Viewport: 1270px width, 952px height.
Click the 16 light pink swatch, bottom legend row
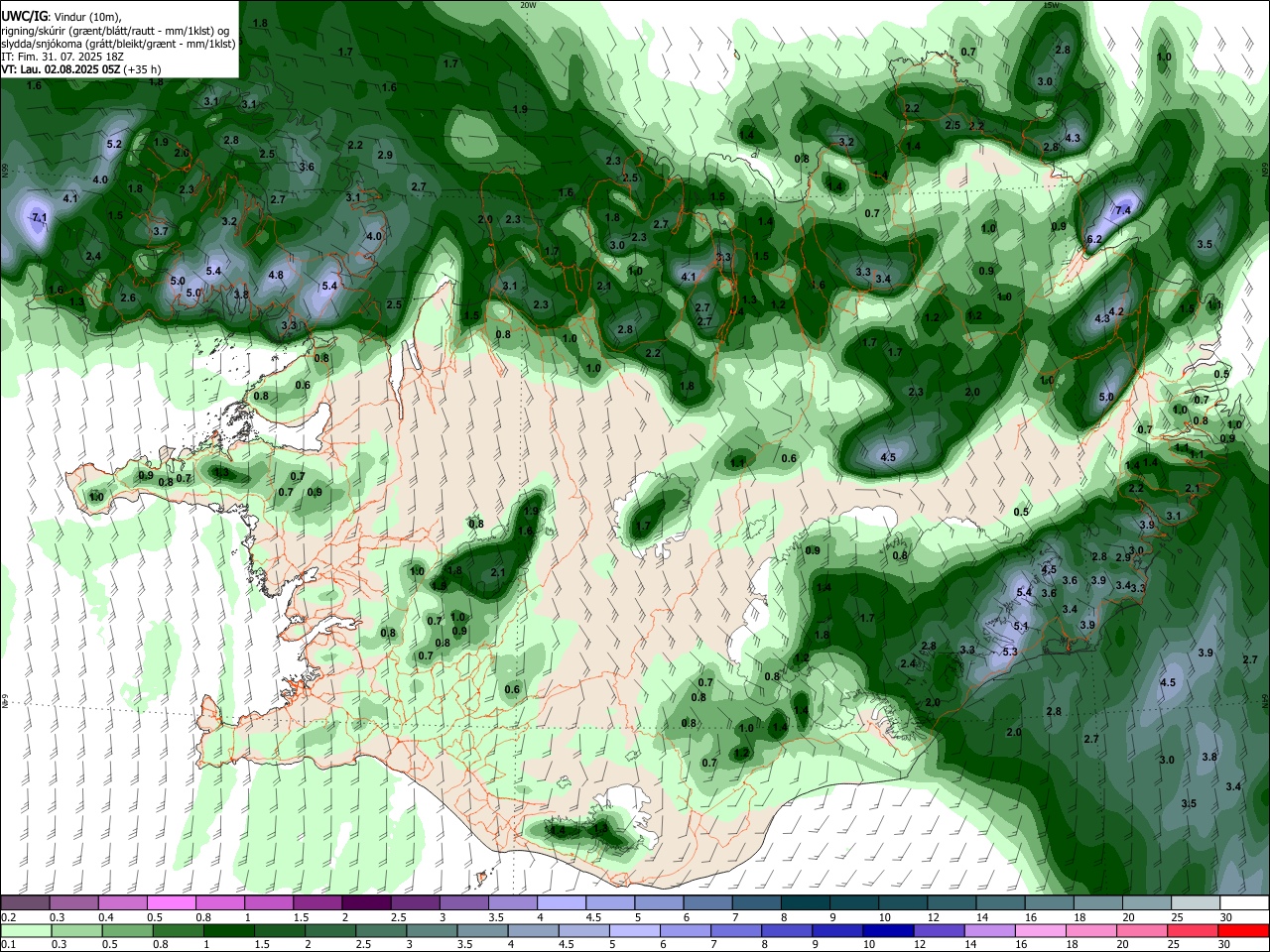(1041, 930)
